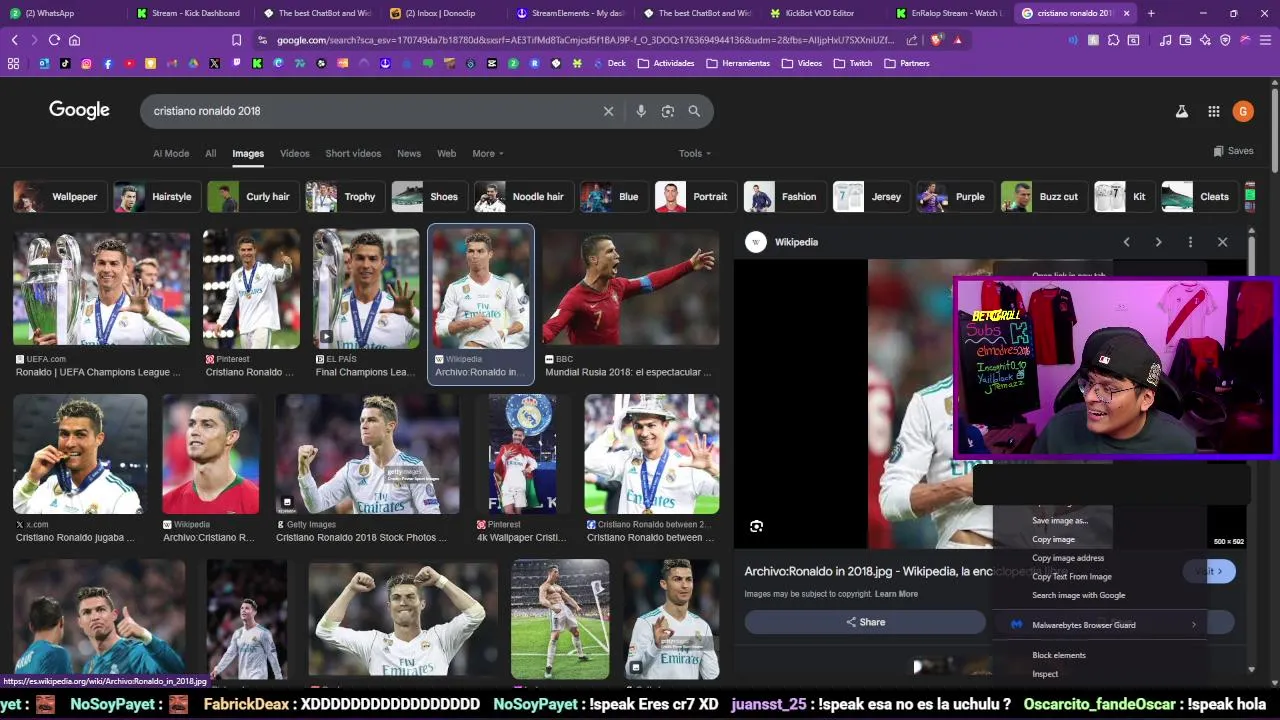
Task: Switch to KickBot VOD Editor tab
Action: pos(820,13)
